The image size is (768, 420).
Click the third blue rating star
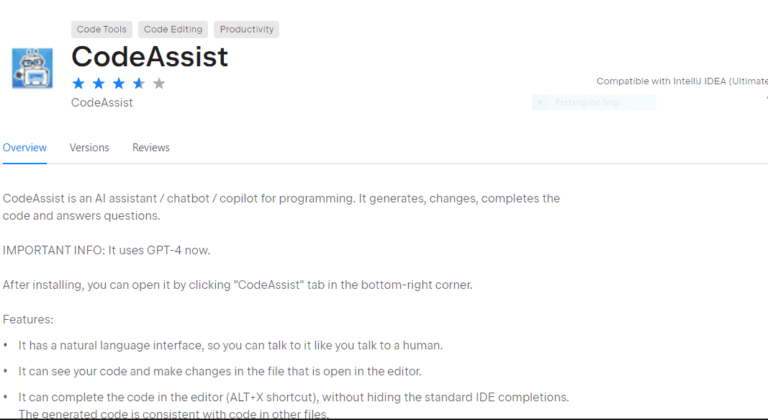point(119,83)
